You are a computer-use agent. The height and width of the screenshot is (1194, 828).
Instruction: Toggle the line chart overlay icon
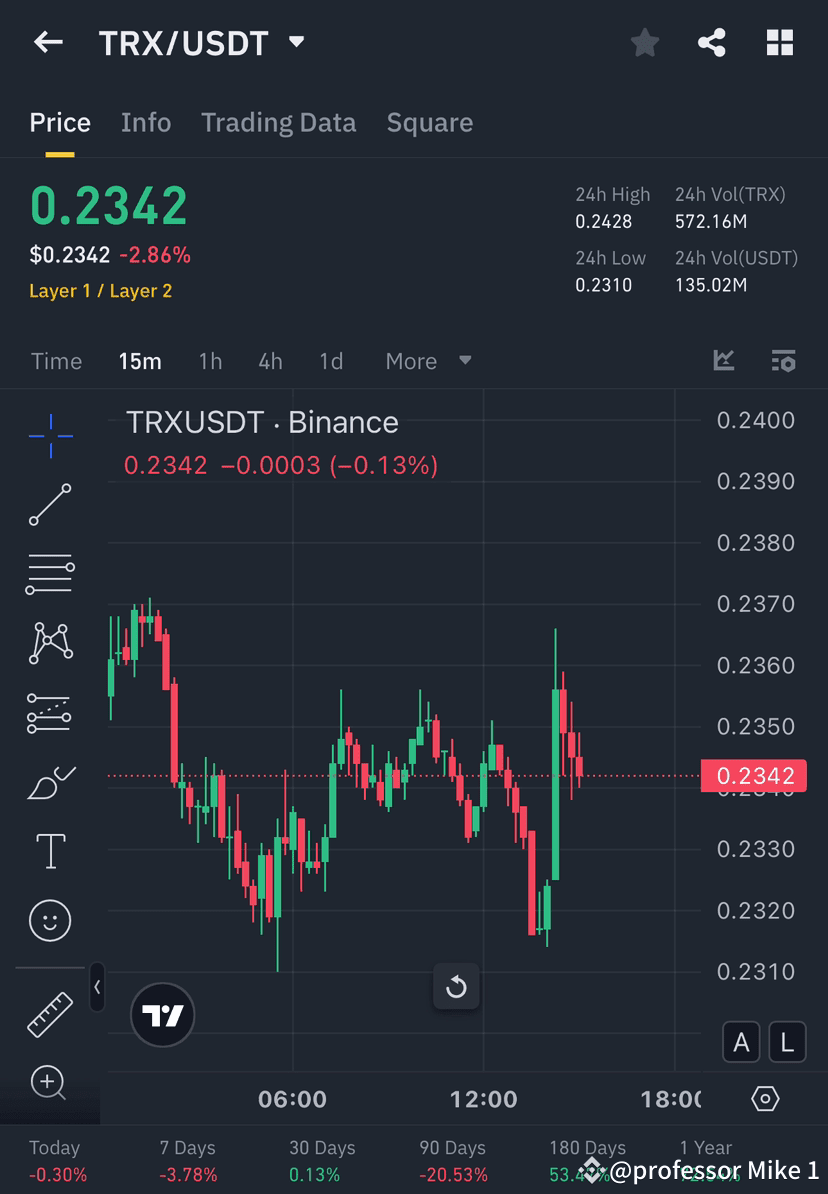[x=723, y=361]
